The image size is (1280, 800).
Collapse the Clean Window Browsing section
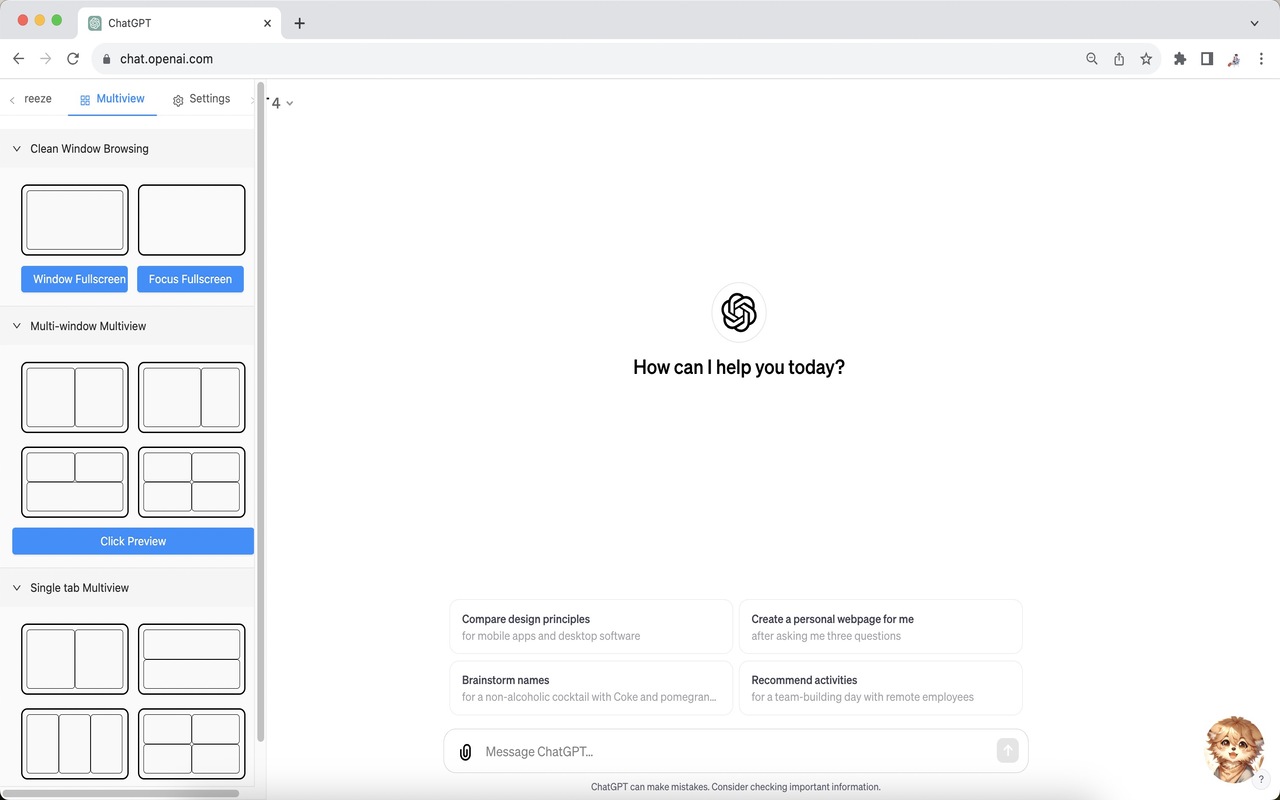click(16, 148)
